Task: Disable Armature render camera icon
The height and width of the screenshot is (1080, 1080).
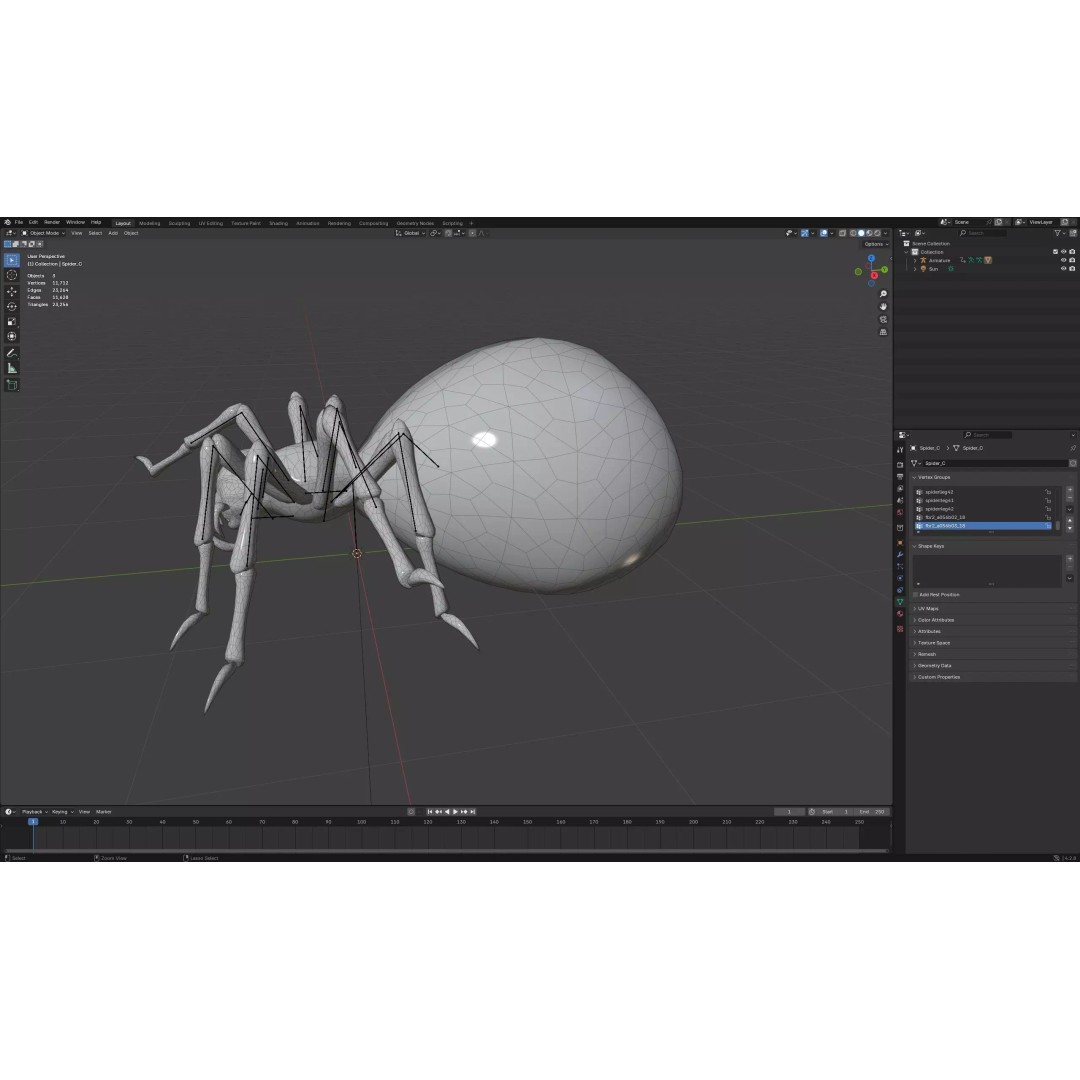Action: 1072,260
